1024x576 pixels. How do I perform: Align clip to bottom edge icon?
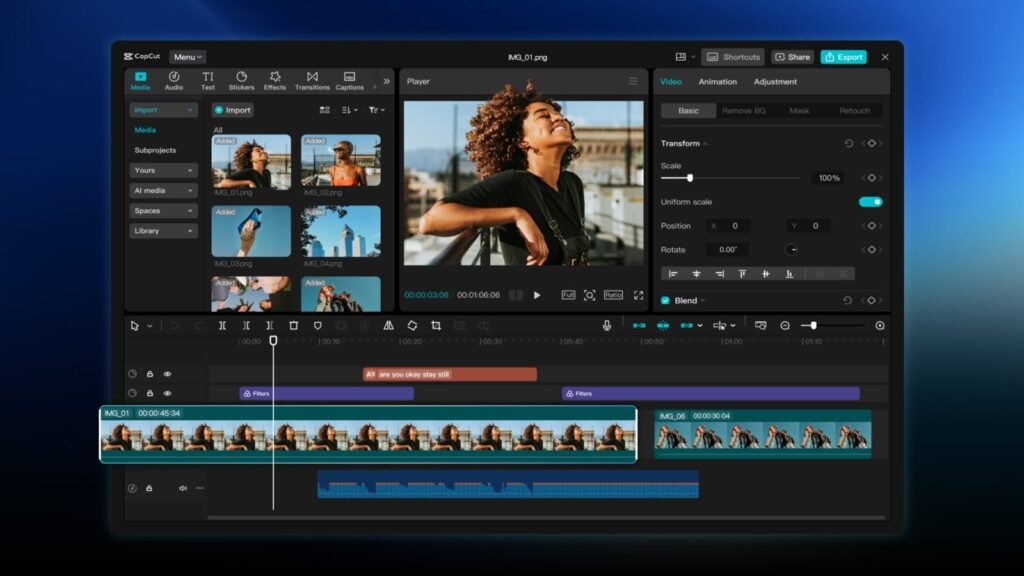789,274
